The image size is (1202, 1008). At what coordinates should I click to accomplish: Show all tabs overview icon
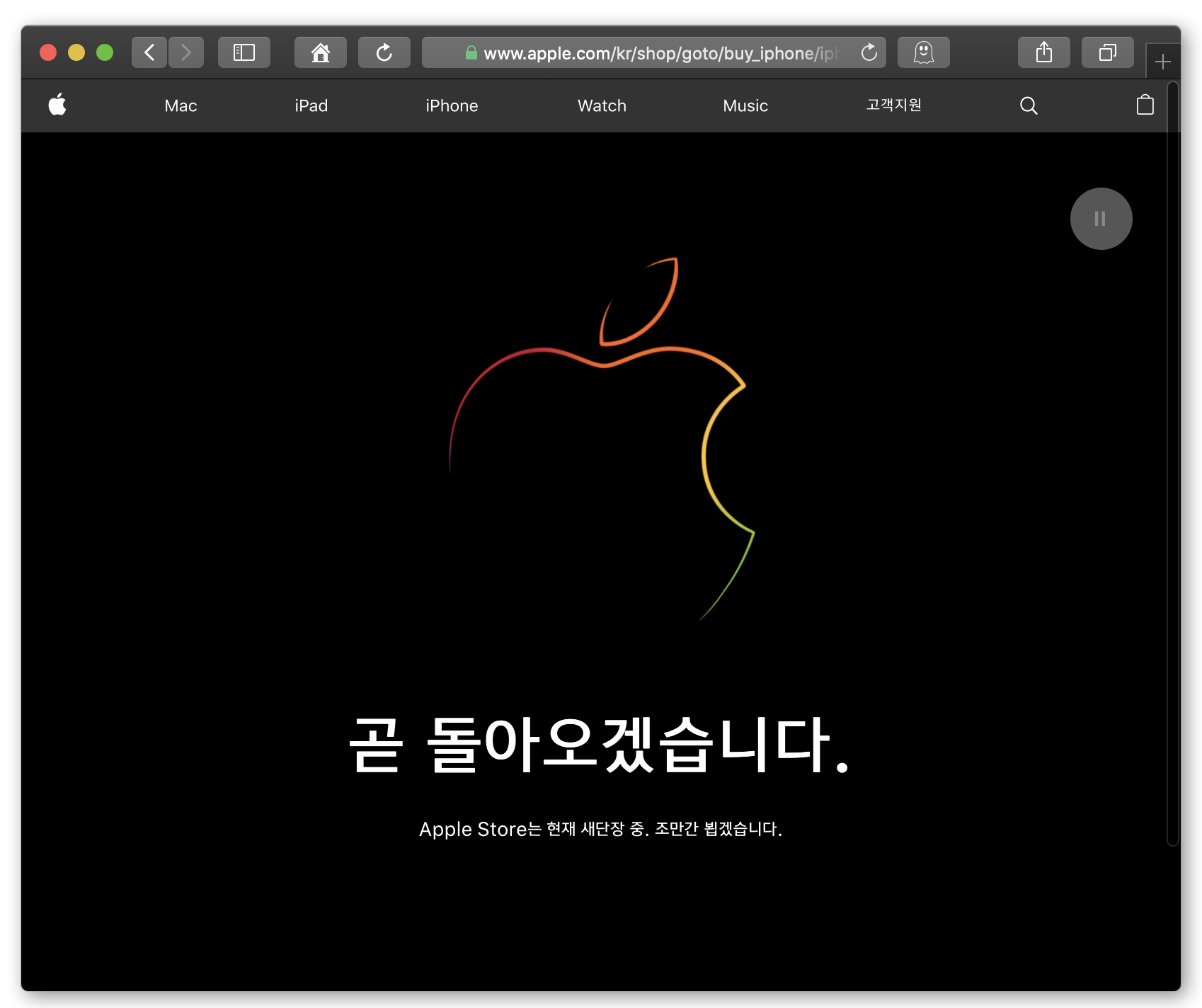coord(1108,52)
